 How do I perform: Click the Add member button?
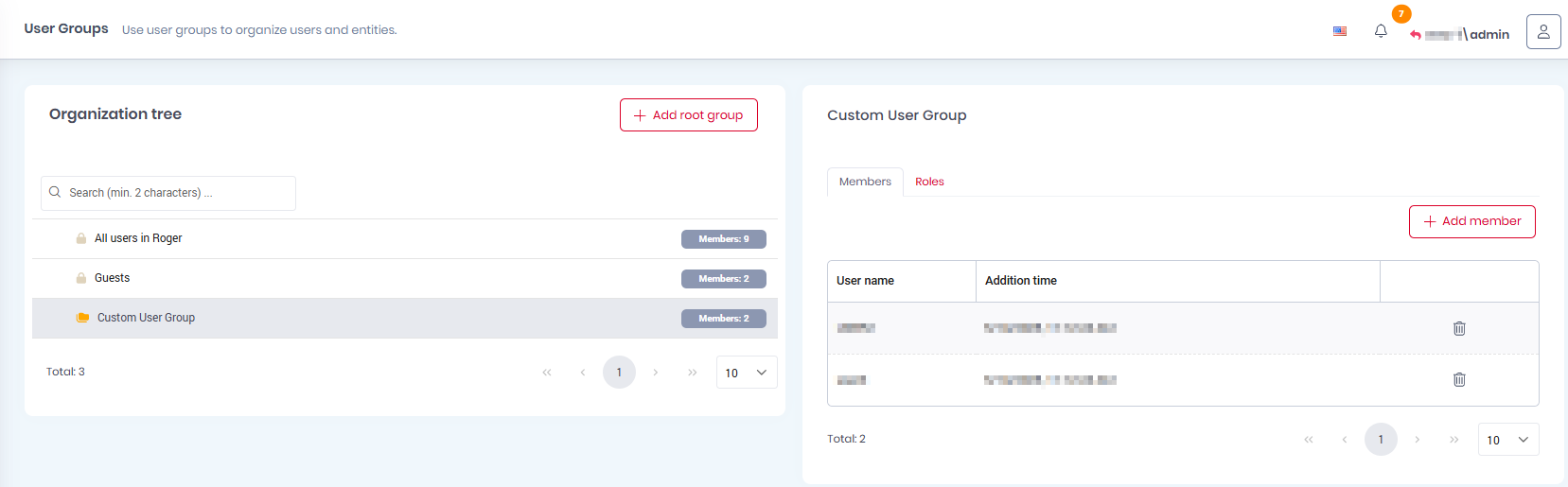pos(1471,221)
